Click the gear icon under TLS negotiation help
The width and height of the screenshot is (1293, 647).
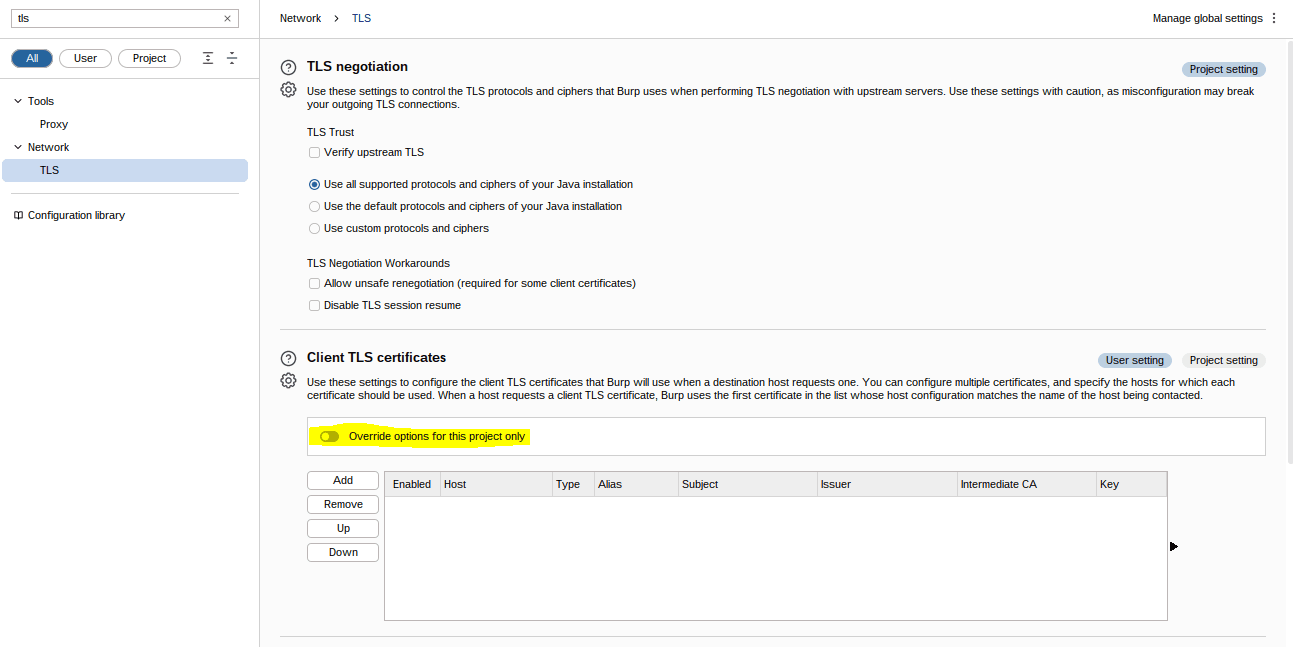[x=288, y=90]
